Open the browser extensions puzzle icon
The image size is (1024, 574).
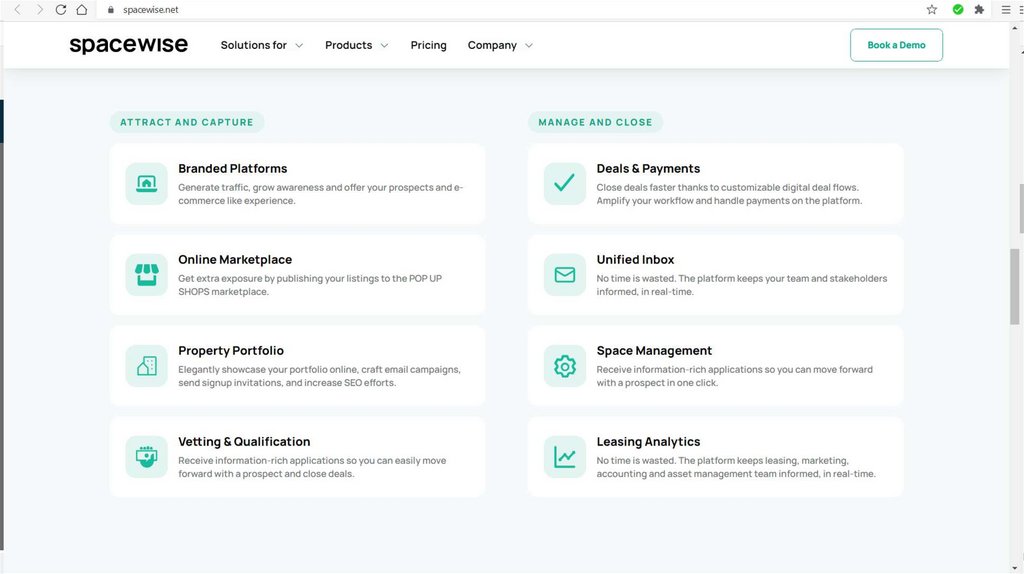point(979,10)
